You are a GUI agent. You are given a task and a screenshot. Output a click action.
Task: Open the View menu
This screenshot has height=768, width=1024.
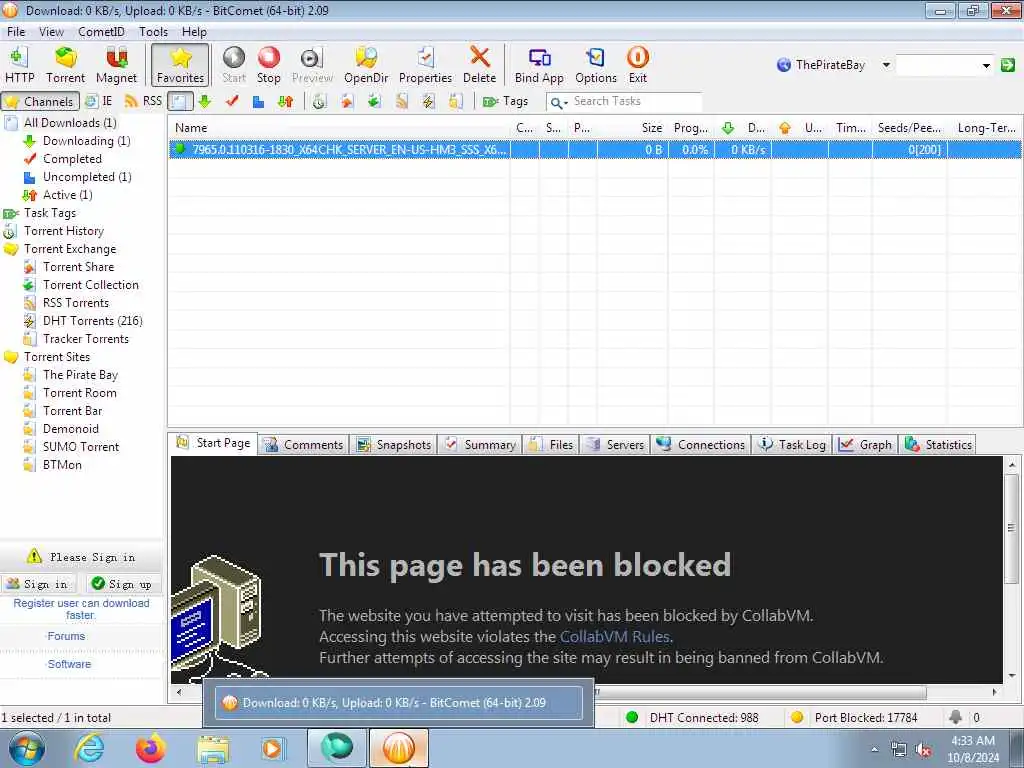52,31
